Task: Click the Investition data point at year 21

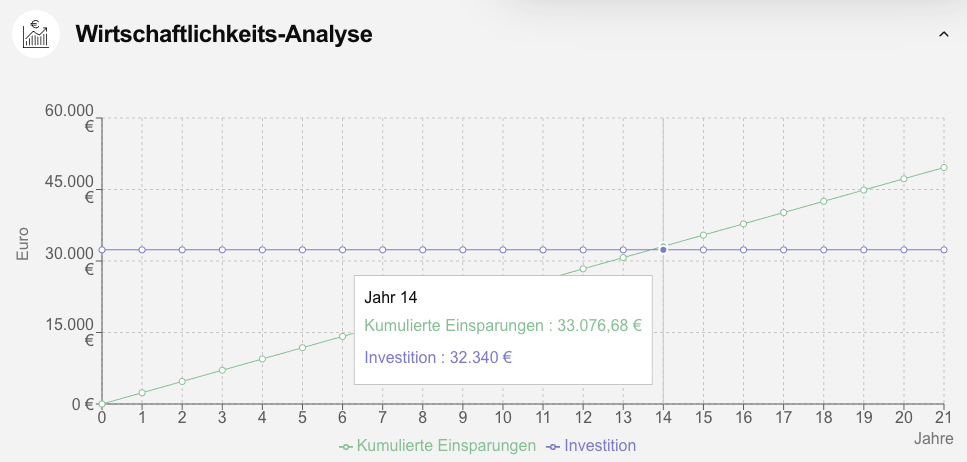Action: click(944, 249)
